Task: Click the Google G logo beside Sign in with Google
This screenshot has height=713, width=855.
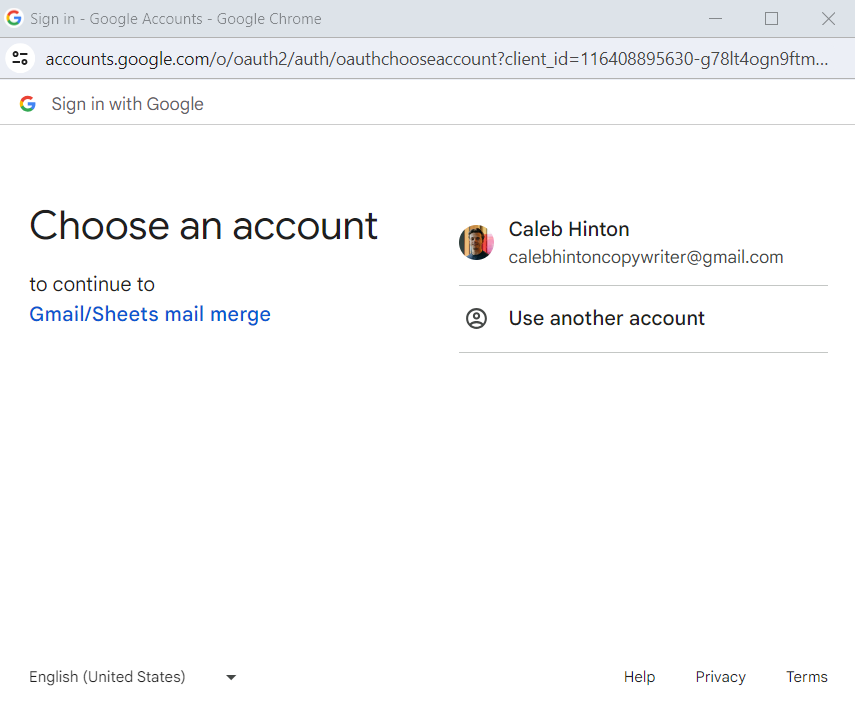Action: (27, 104)
